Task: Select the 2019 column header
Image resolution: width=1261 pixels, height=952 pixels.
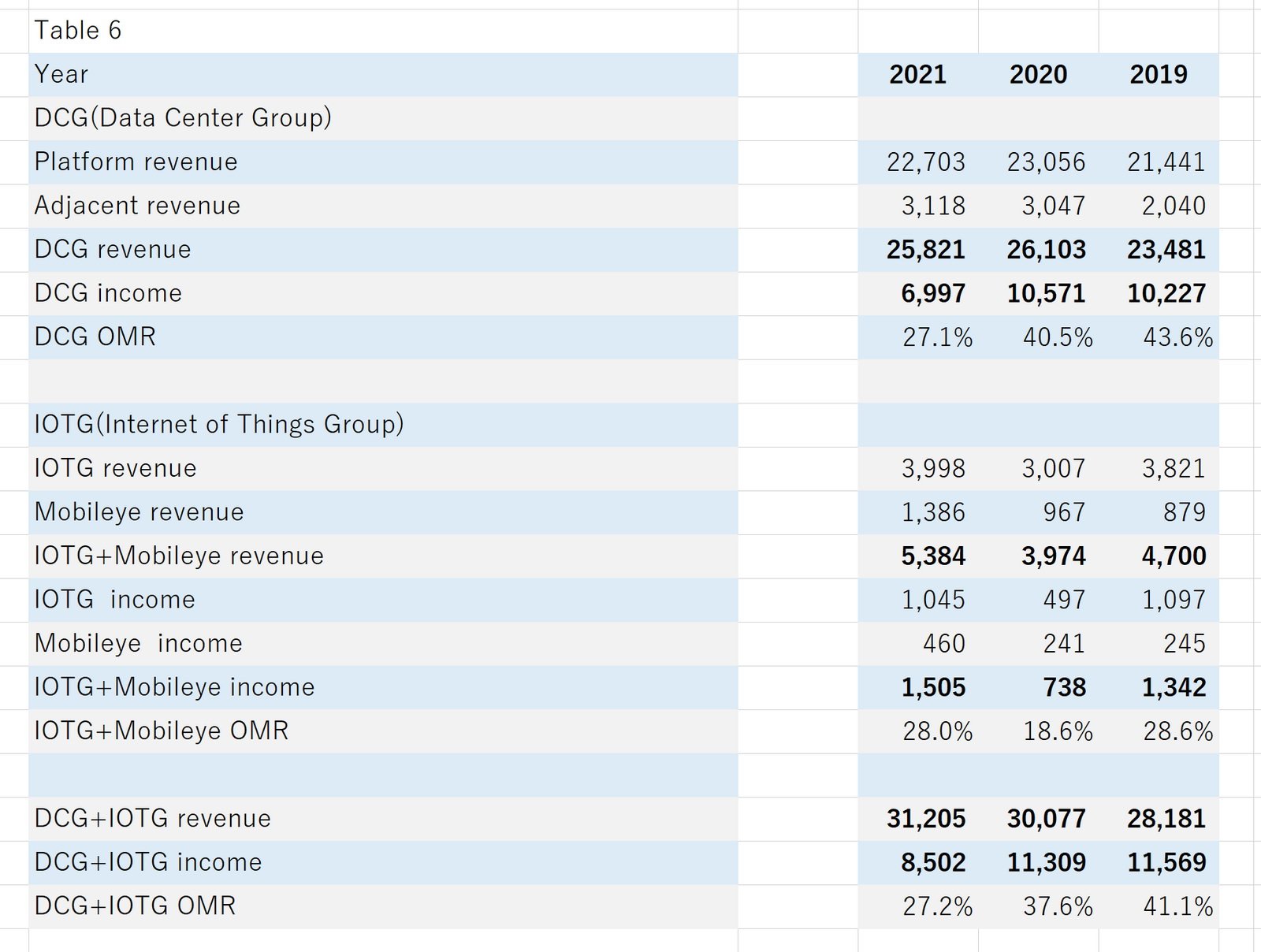Action: (1159, 75)
